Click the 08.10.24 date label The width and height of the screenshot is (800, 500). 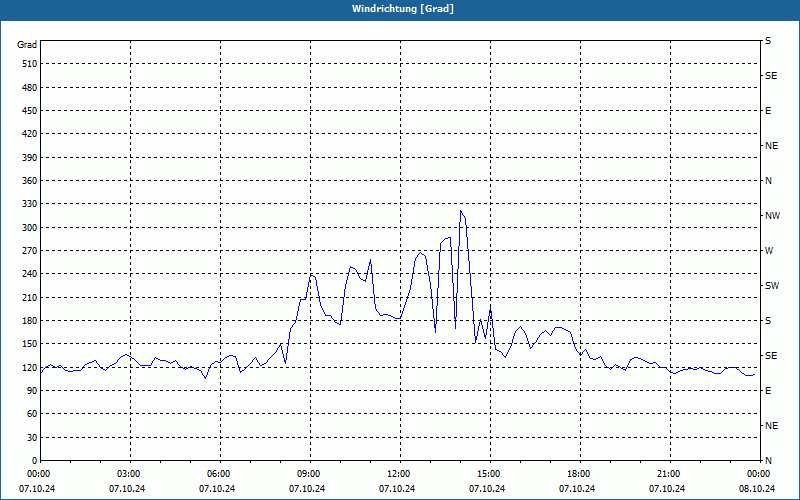(757, 489)
